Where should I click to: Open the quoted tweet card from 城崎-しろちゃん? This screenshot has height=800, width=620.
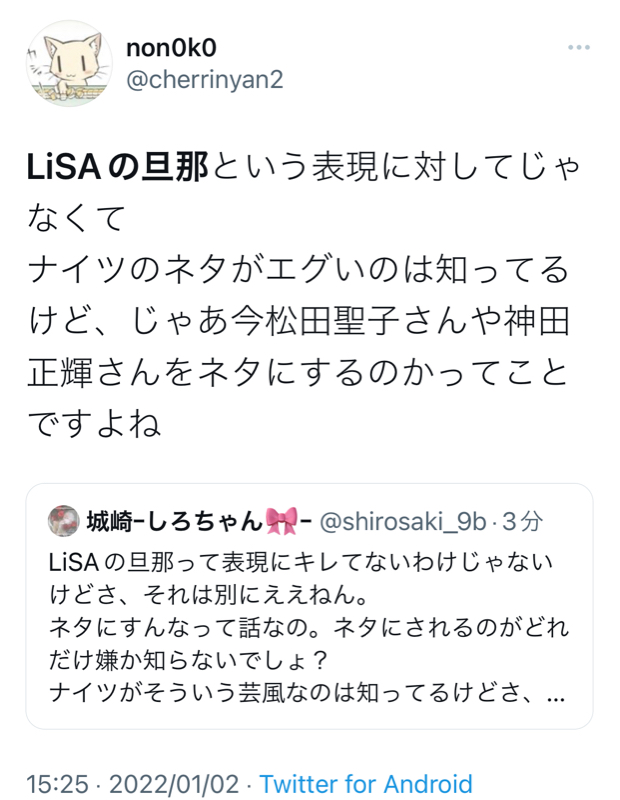(x=309, y=606)
